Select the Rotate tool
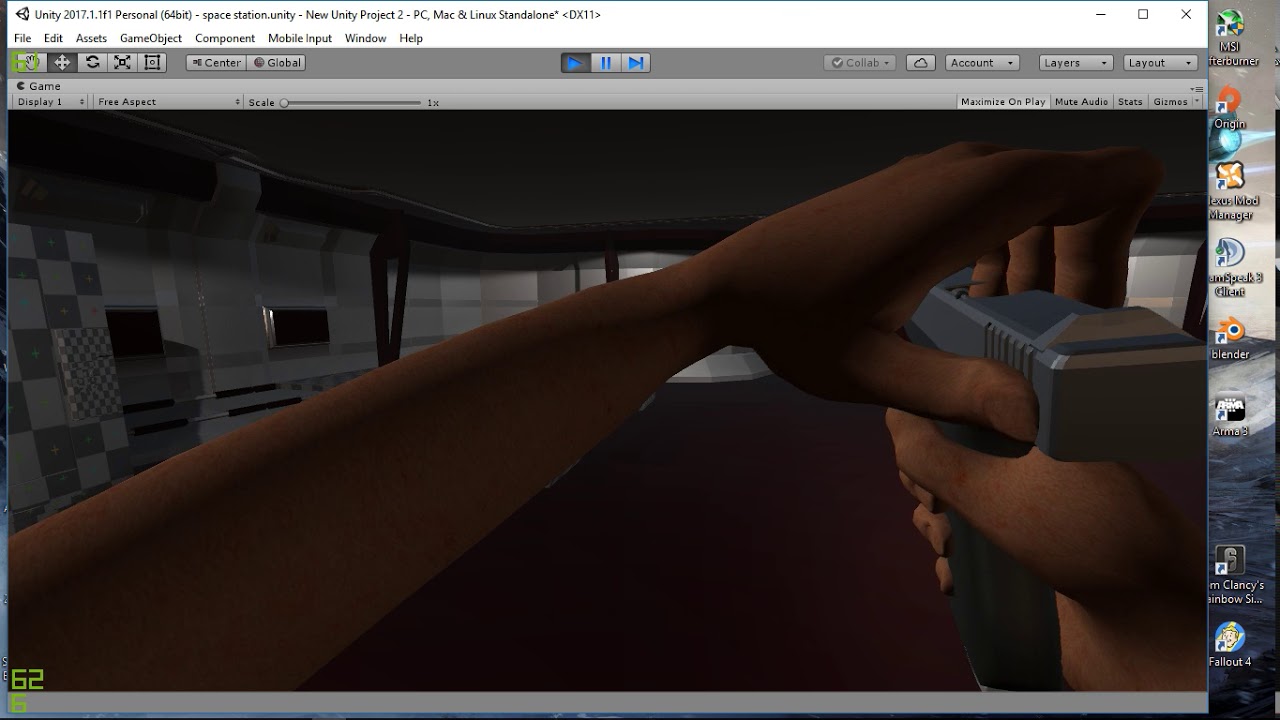Image resolution: width=1280 pixels, height=720 pixels. tap(92, 62)
